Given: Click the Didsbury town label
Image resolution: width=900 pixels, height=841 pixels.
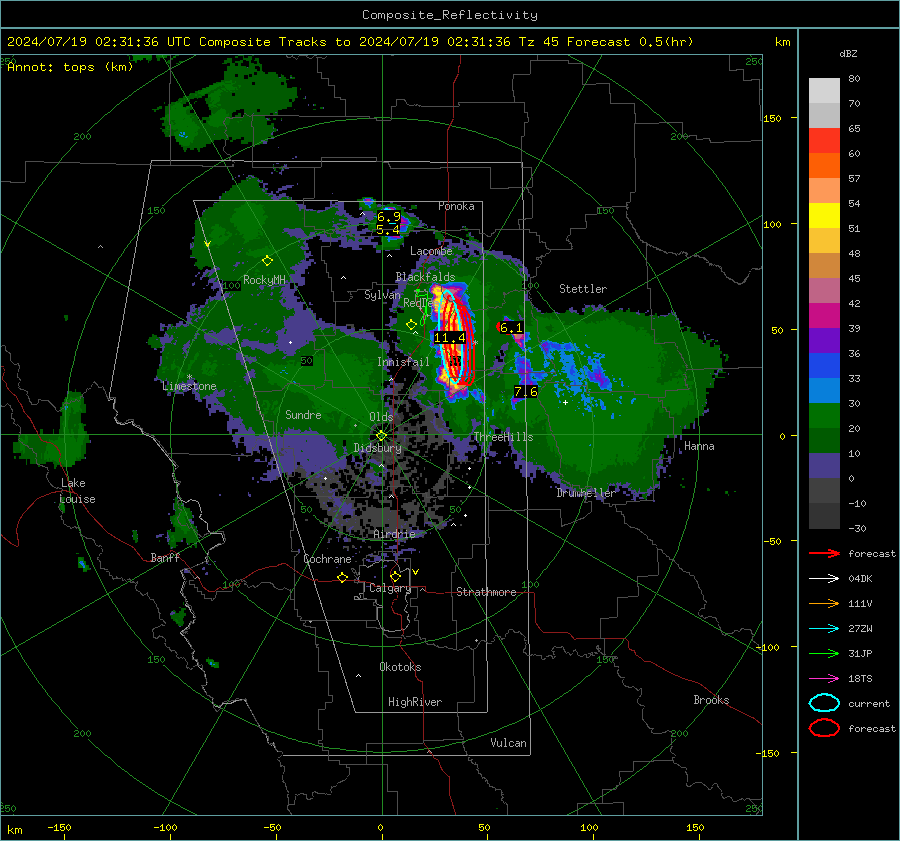Looking at the screenshot, I should 377,448.
